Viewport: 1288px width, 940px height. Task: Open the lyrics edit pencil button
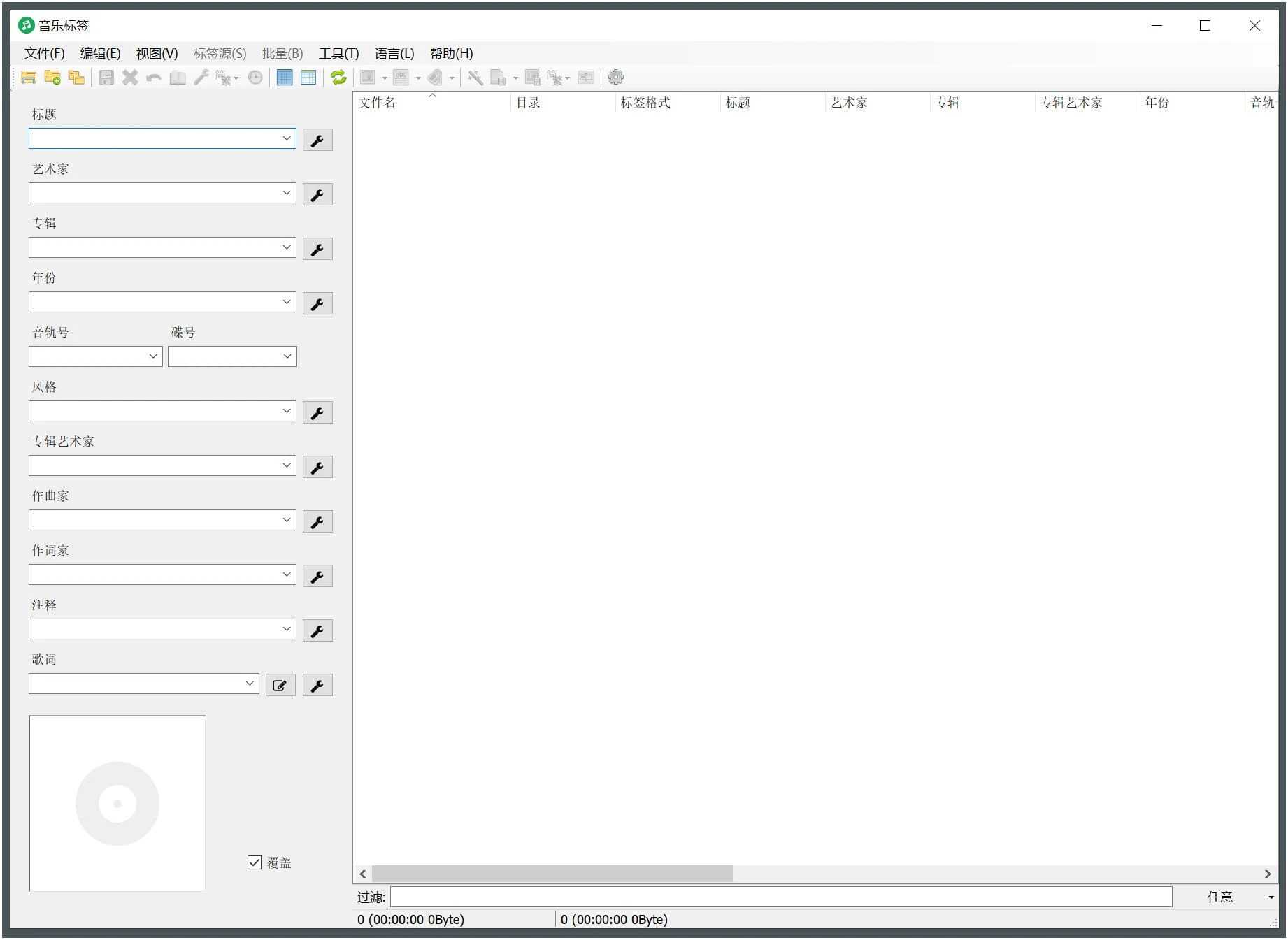pyautogui.click(x=280, y=686)
